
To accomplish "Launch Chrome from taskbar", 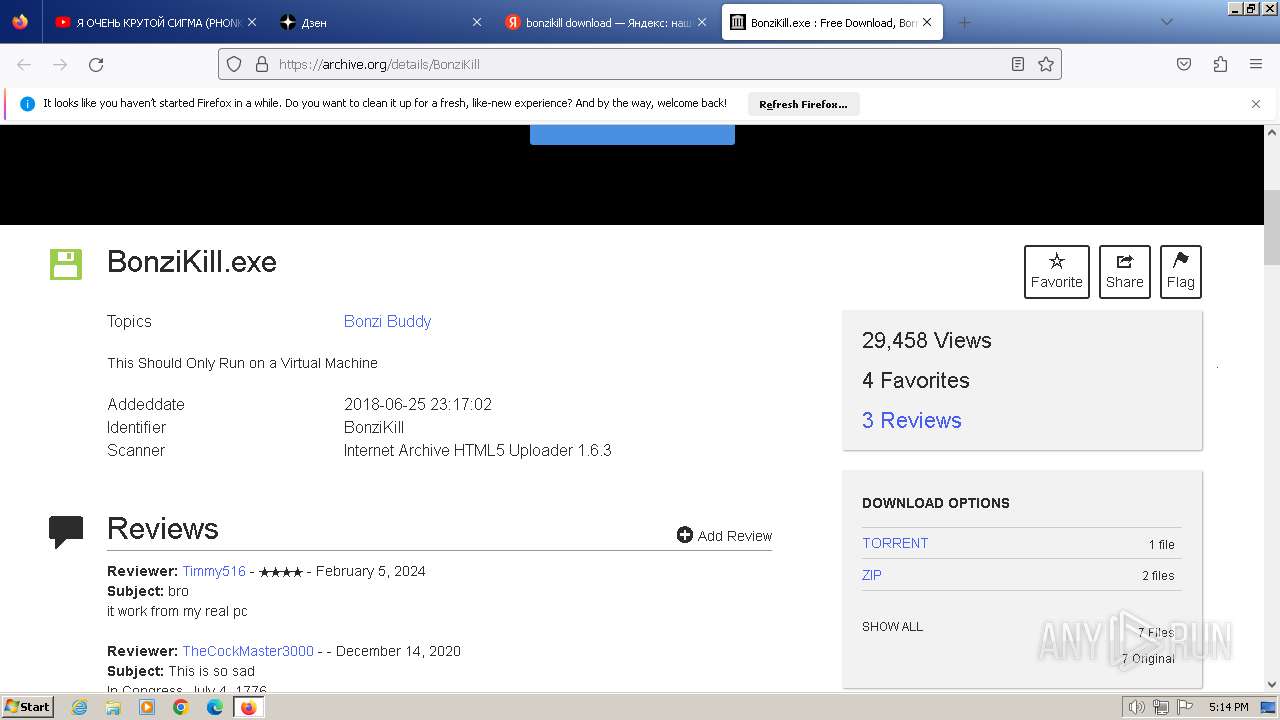I will [x=181, y=707].
